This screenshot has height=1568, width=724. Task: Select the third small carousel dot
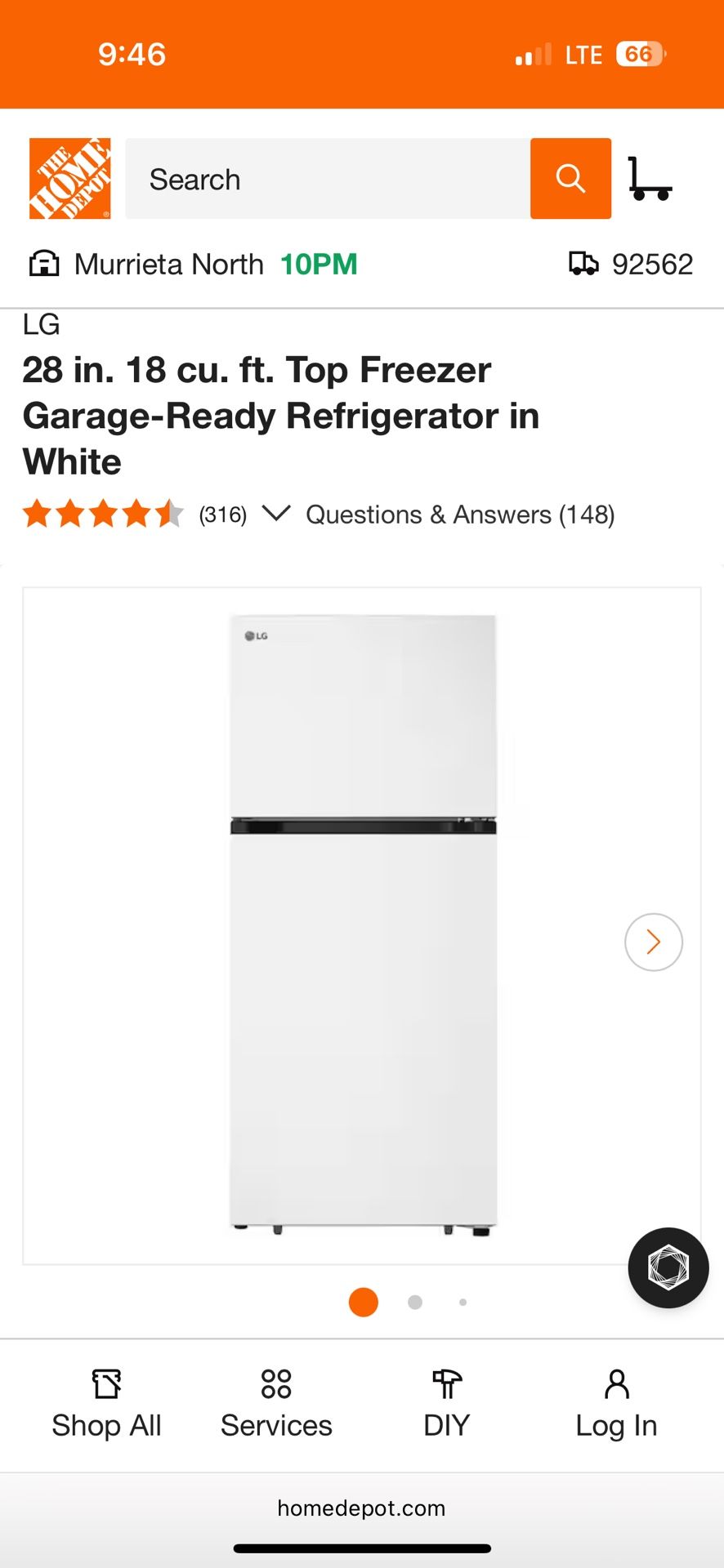[463, 1302]
